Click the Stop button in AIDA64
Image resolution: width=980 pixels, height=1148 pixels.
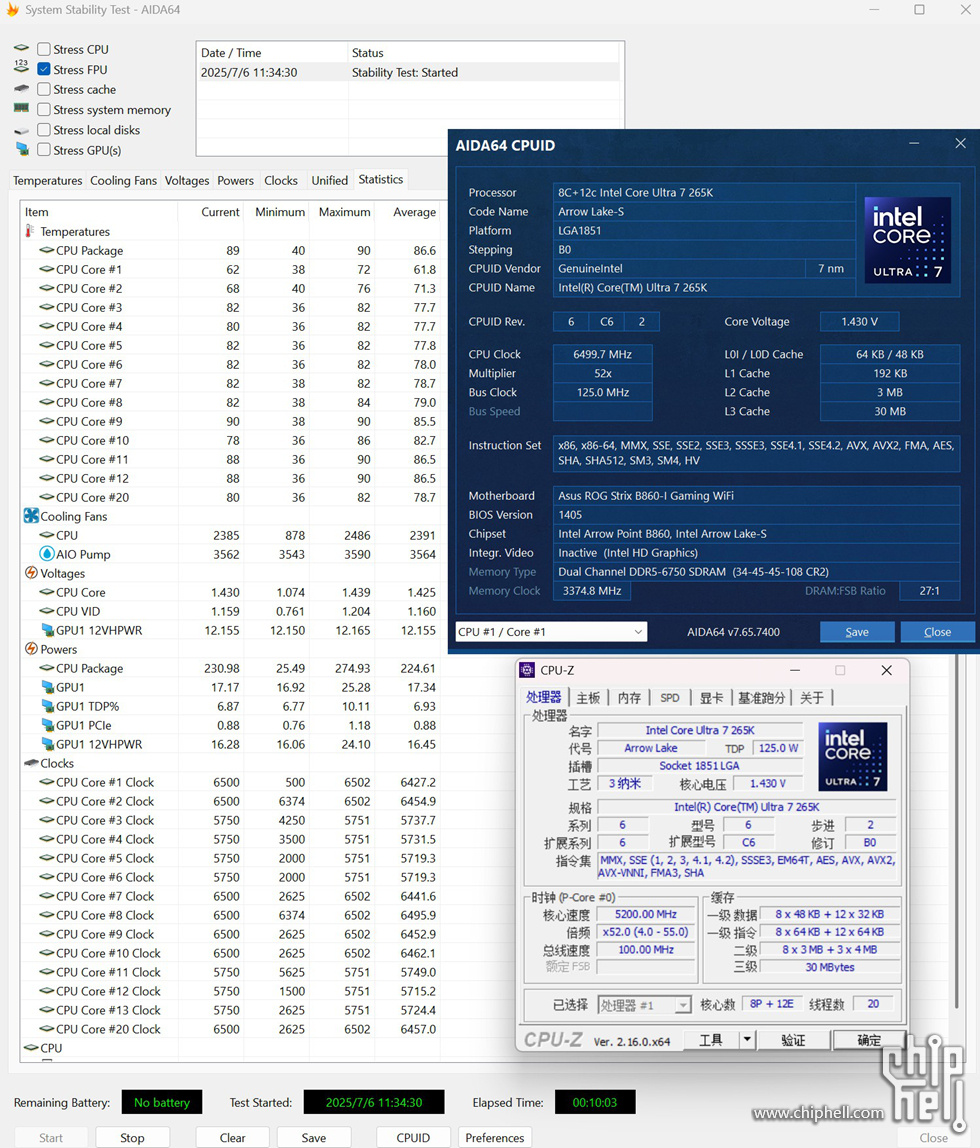coord(132,1137)
